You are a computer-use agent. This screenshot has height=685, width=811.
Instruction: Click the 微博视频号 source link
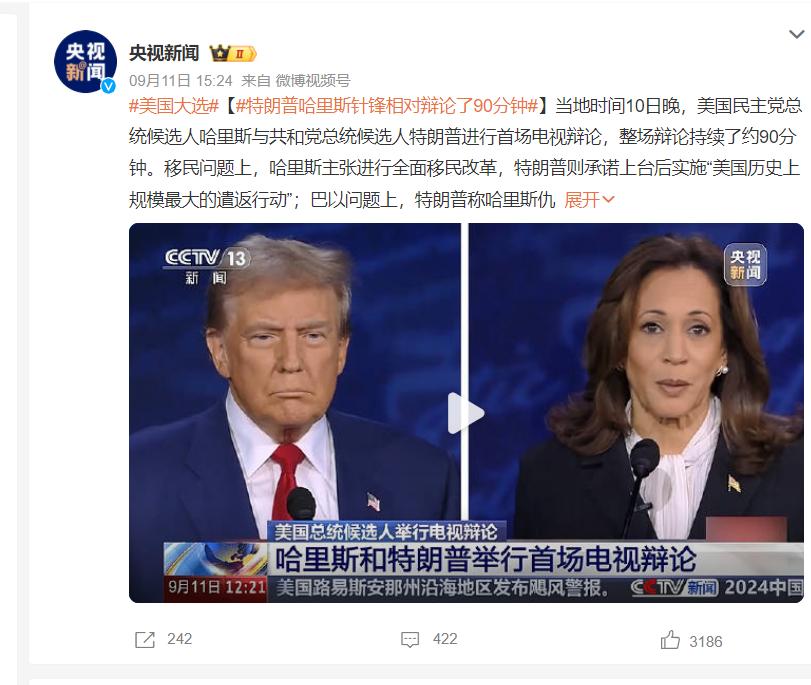[312, 81]
